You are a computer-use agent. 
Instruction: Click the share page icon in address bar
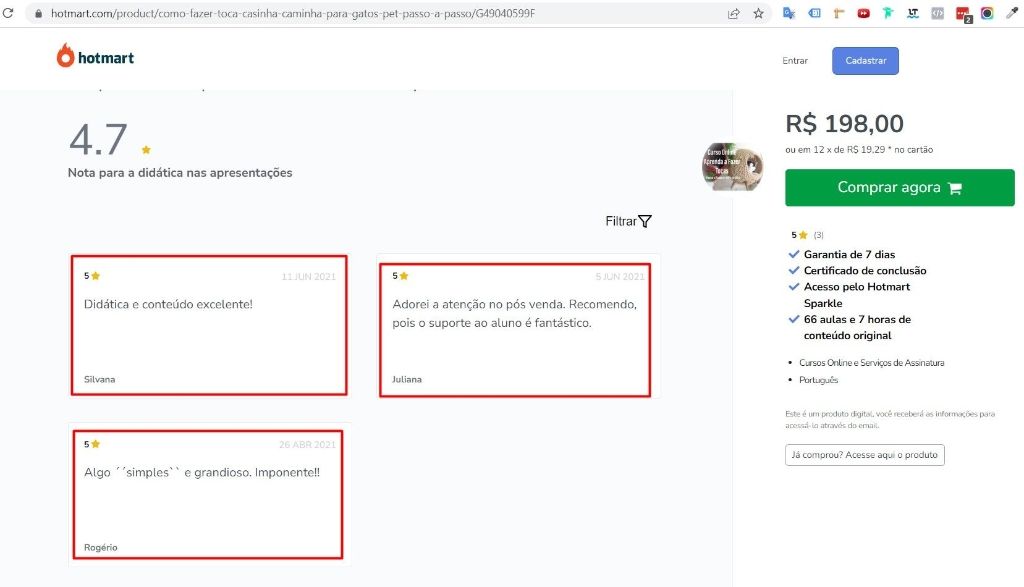coord(734,13)
